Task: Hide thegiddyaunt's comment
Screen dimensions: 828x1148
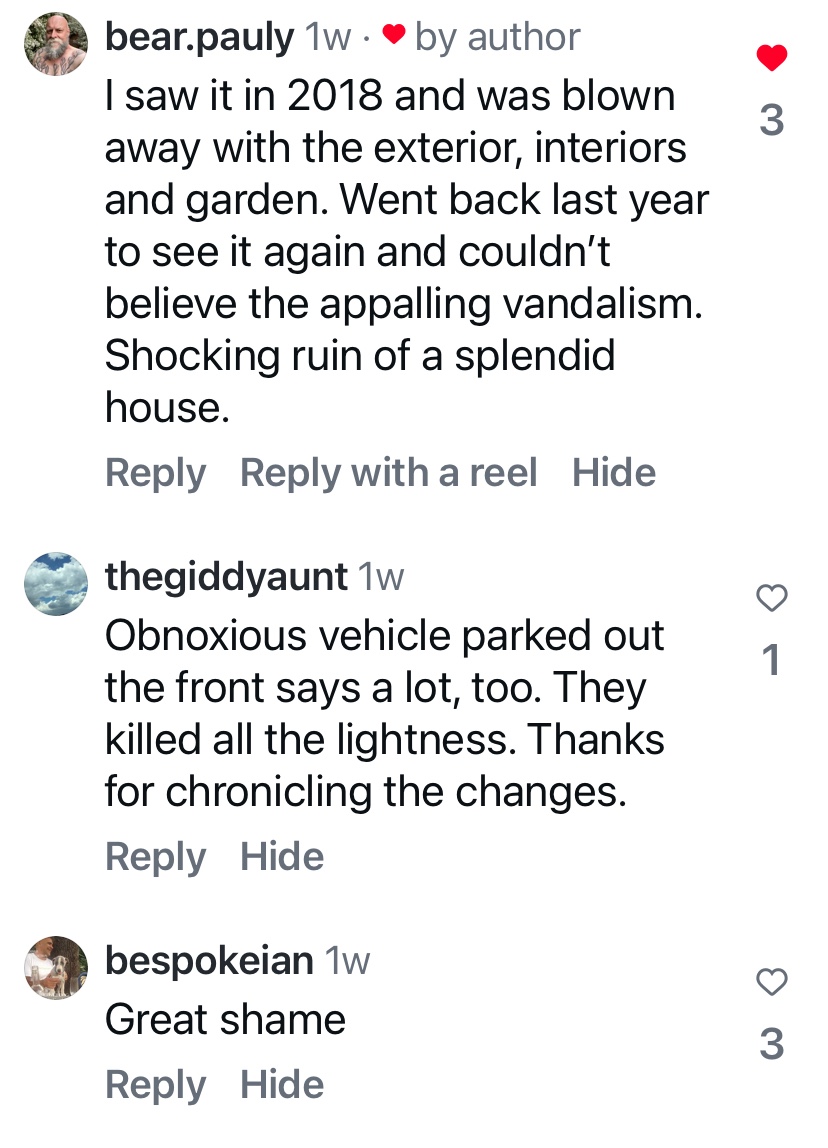Action: click(282, 857)
